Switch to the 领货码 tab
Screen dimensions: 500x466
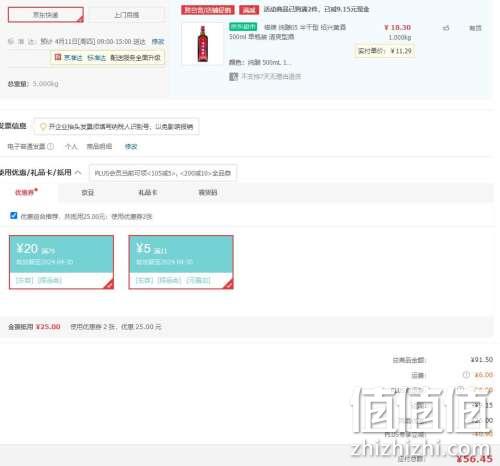(208, 193)
